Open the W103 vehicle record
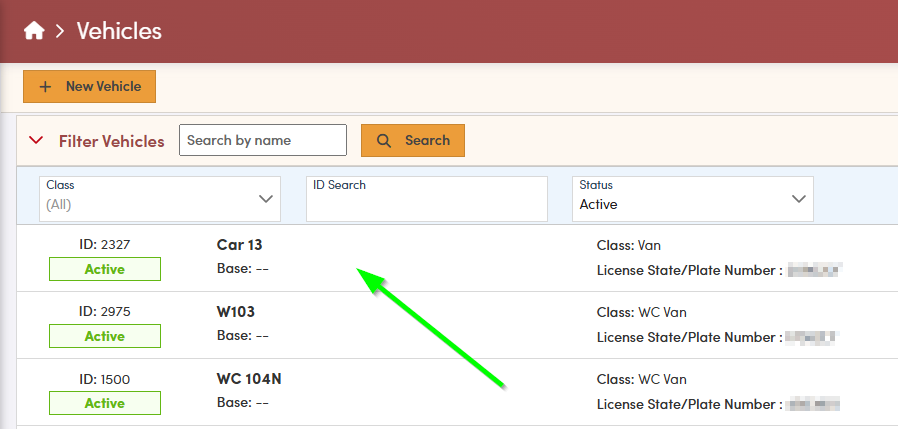The height and width of the screenshot is (429, 898). point(236,312)
